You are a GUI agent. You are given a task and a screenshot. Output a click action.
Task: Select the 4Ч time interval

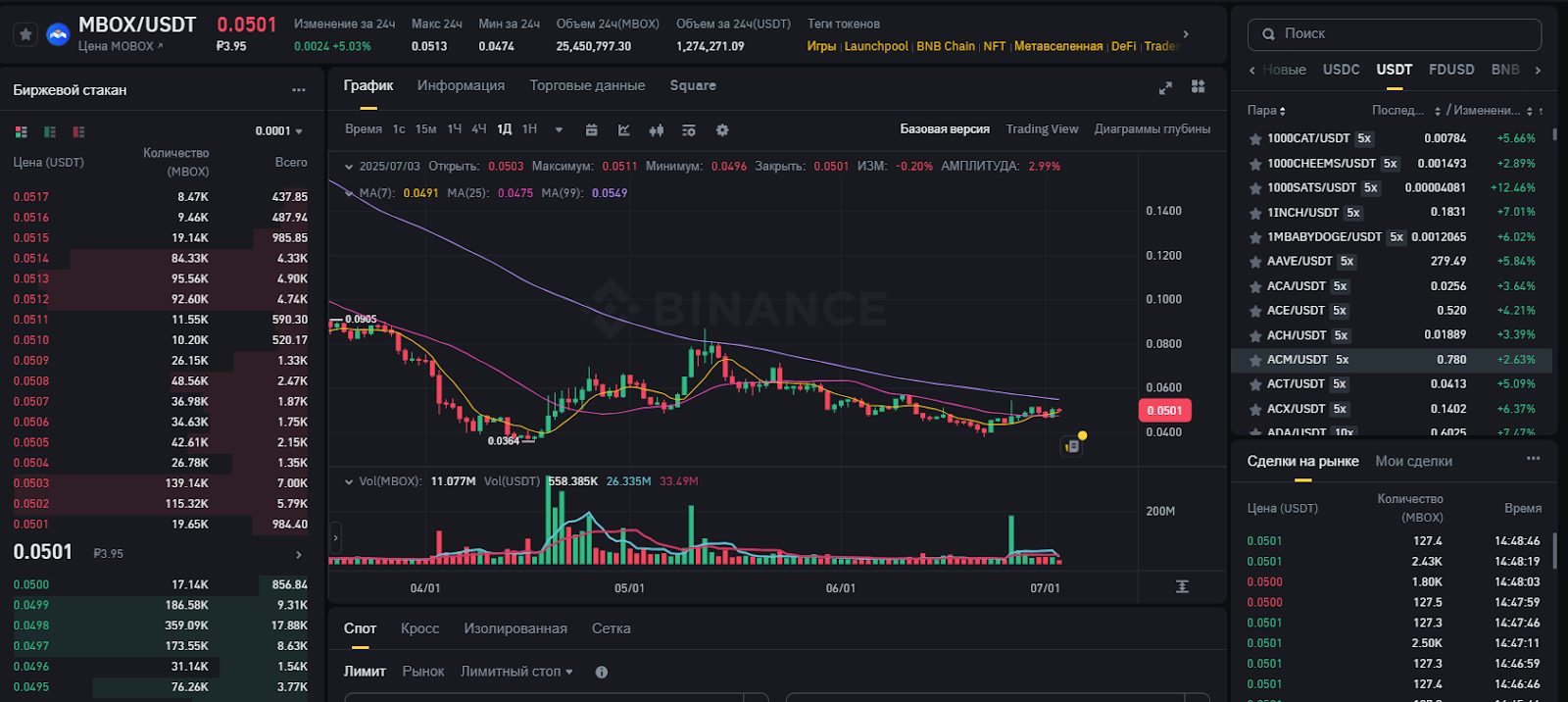(x=478, y=129)
